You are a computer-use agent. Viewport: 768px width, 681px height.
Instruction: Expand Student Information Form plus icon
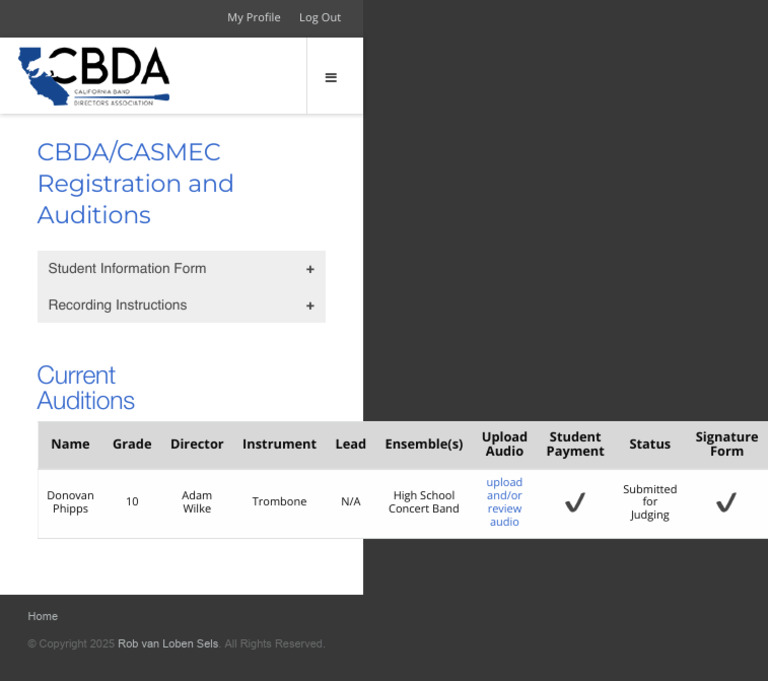[x=310, y=269]
